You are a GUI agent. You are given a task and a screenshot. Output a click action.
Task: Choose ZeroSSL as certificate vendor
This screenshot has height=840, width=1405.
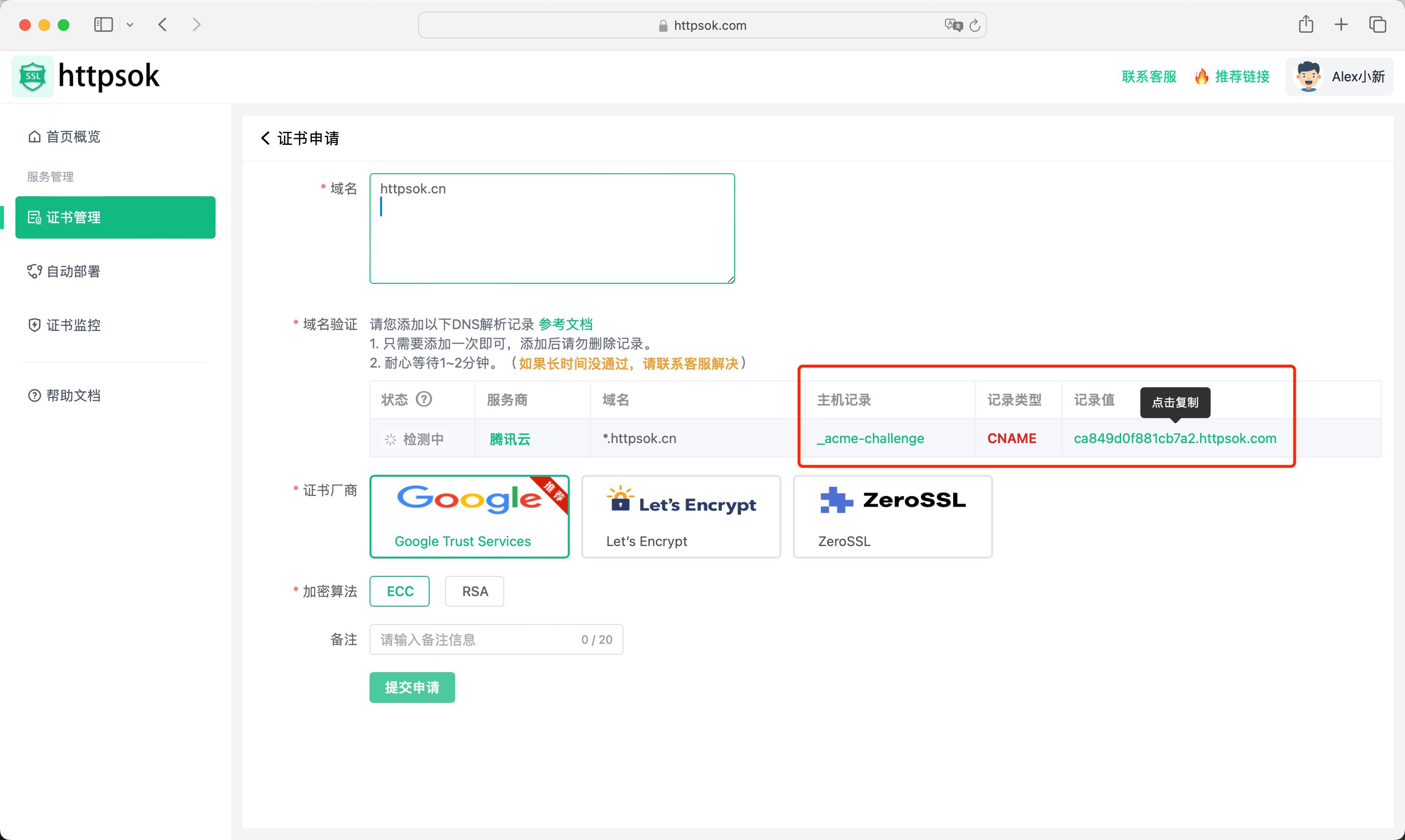pyautogui.click(x=893, y=516)
